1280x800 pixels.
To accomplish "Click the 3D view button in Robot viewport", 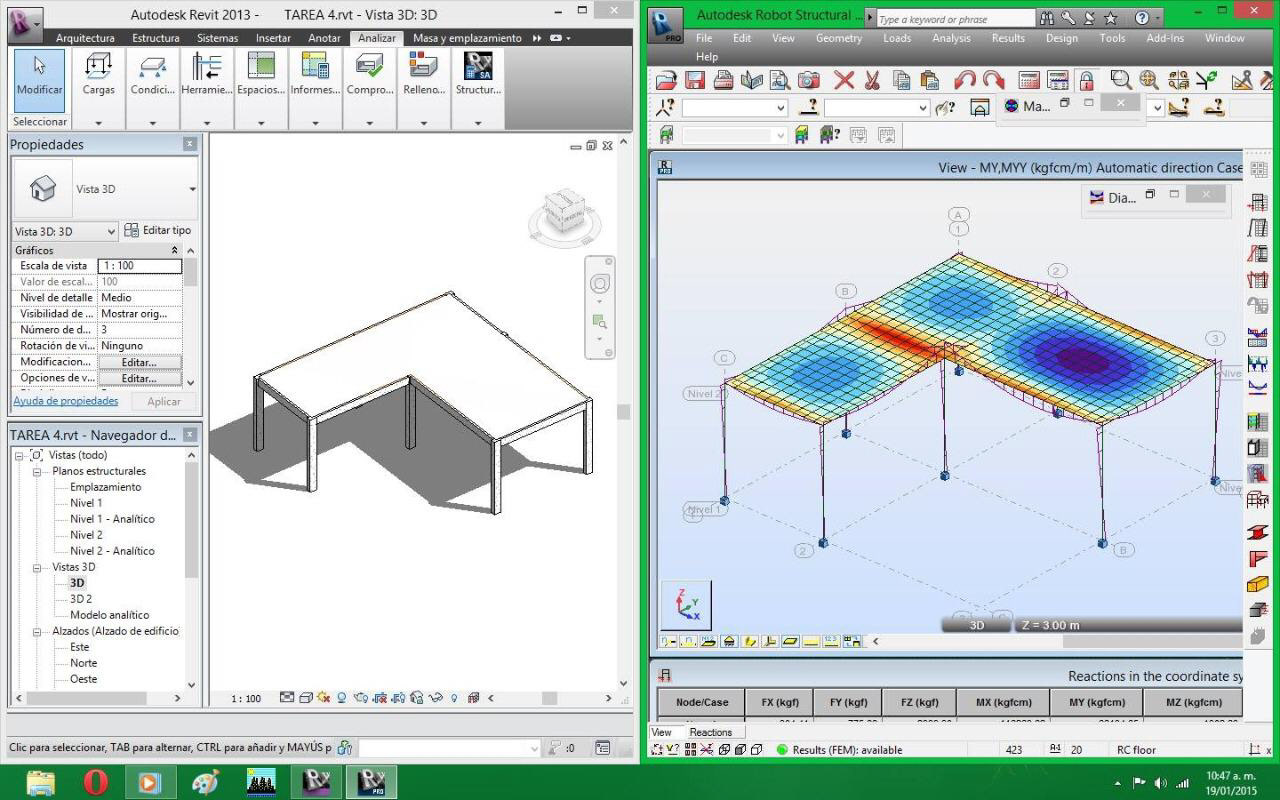I will [977, 625].
